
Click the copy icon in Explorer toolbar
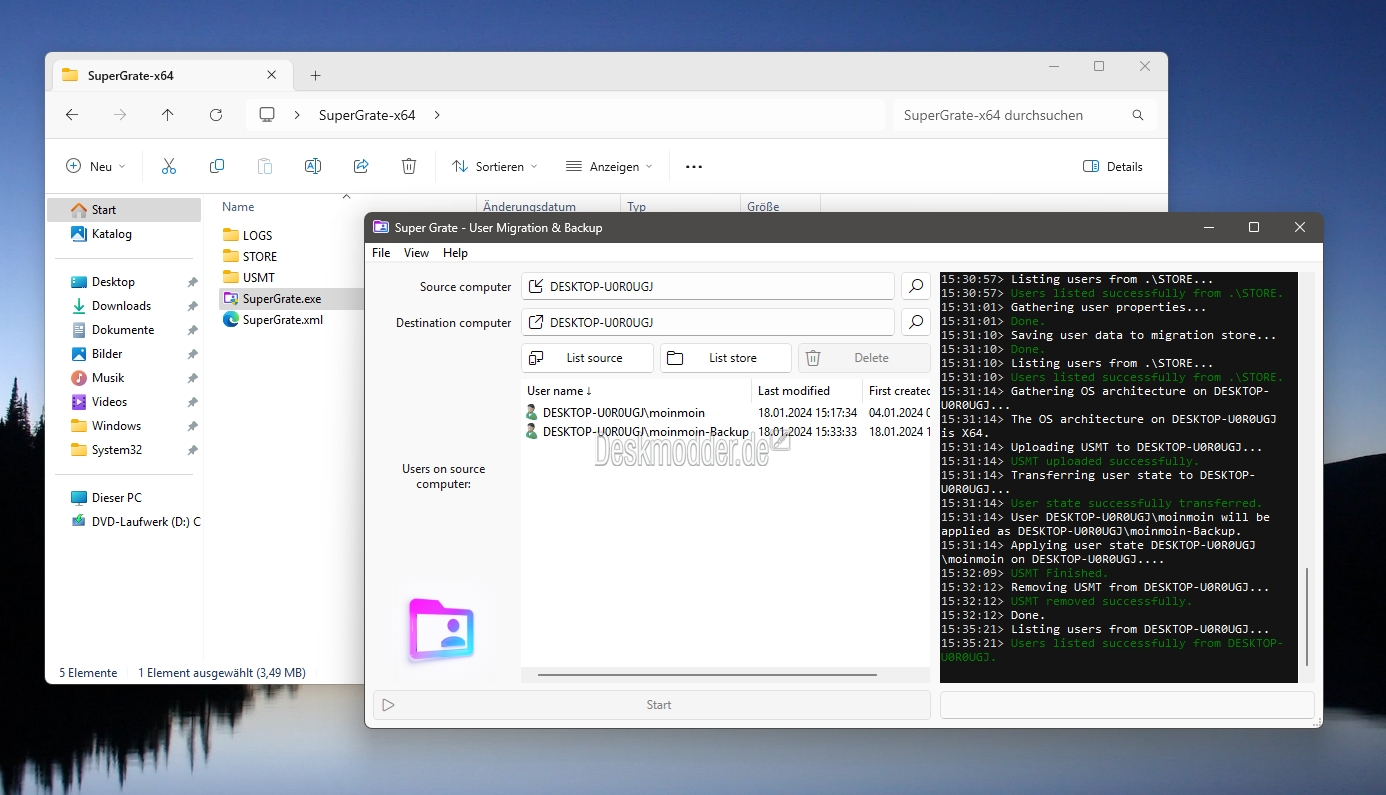(217, 167)
